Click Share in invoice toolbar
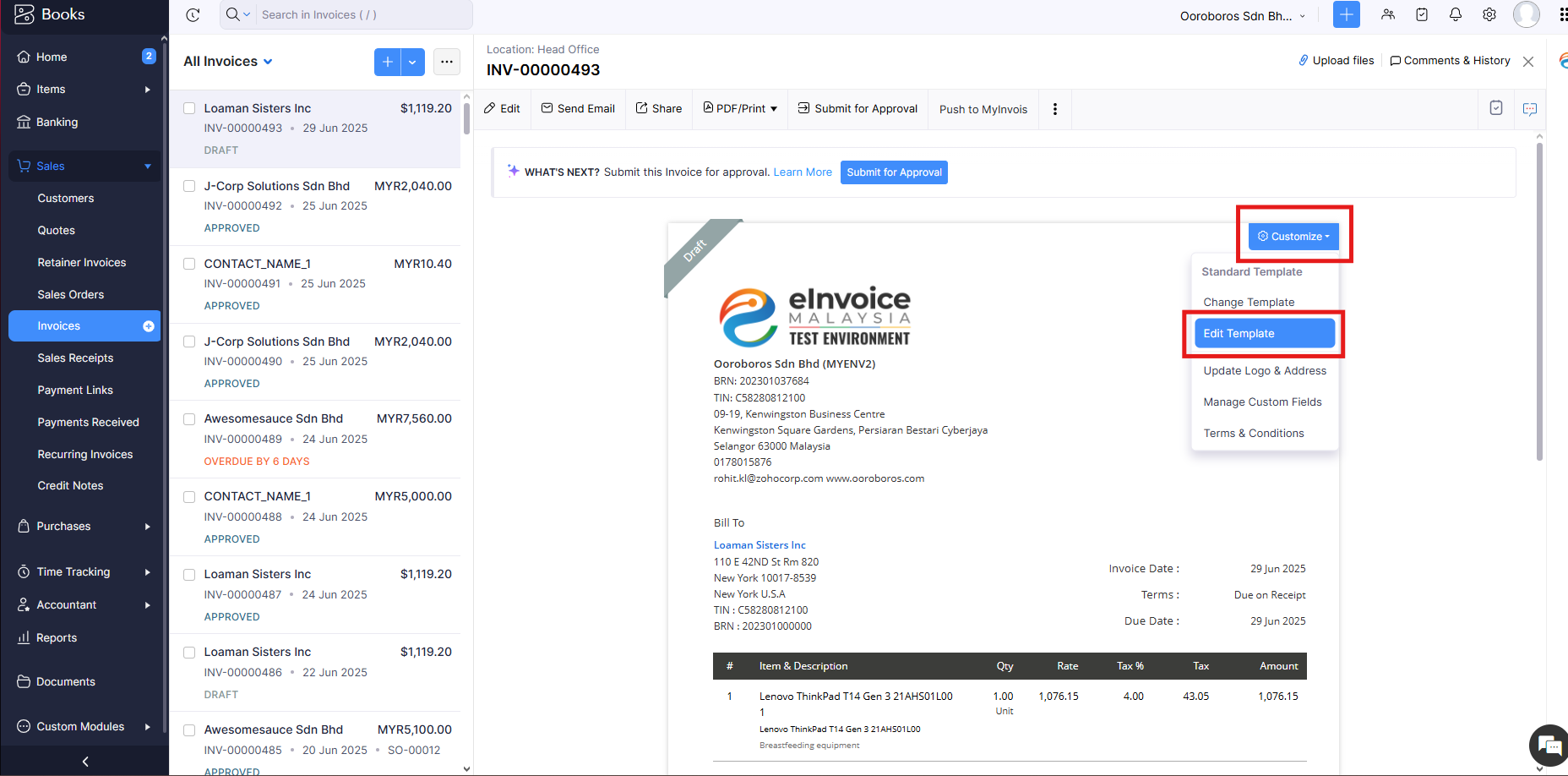 pos(659,108)
